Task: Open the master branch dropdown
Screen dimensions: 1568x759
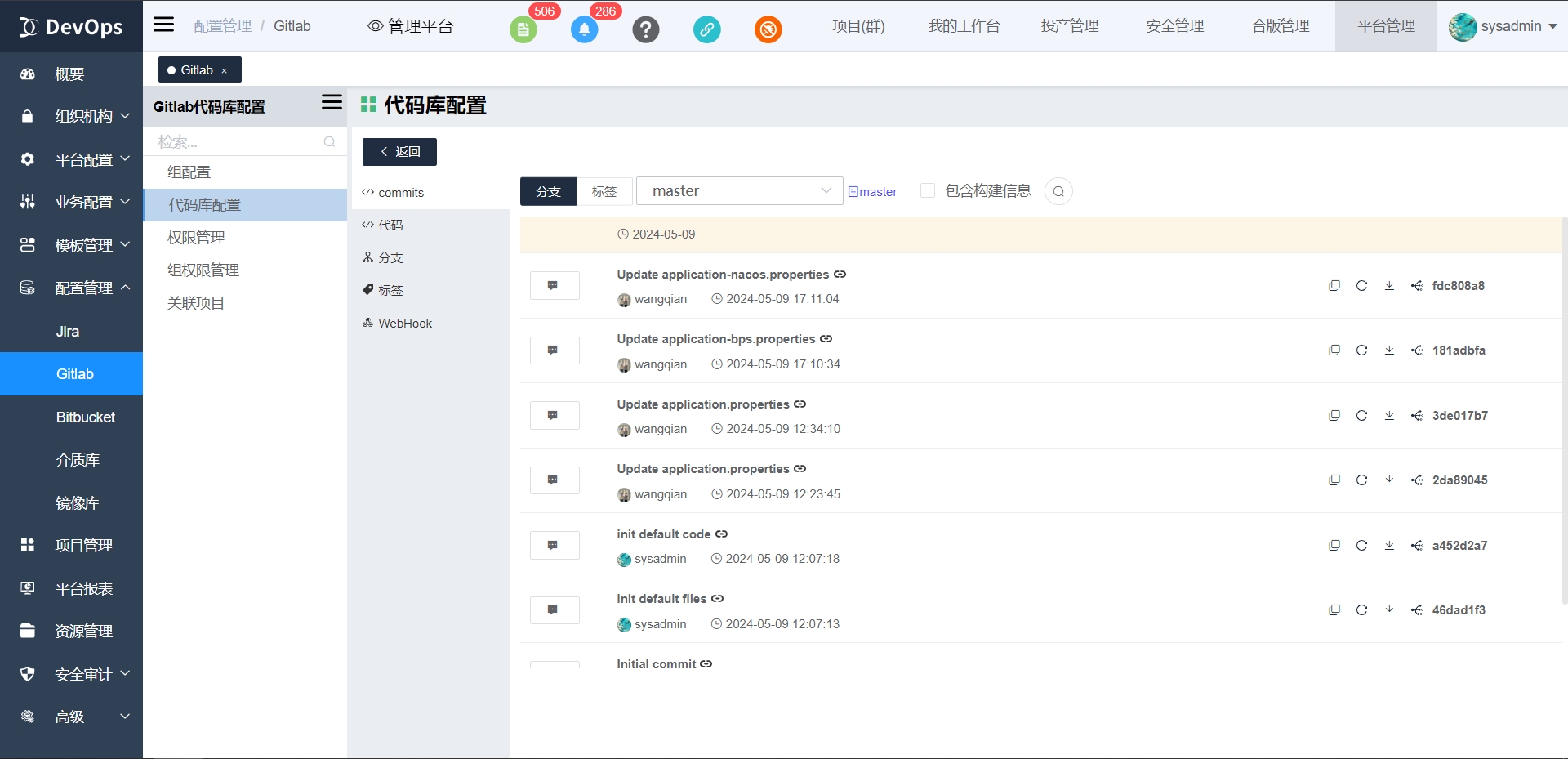Action: (x=739, y=191)
